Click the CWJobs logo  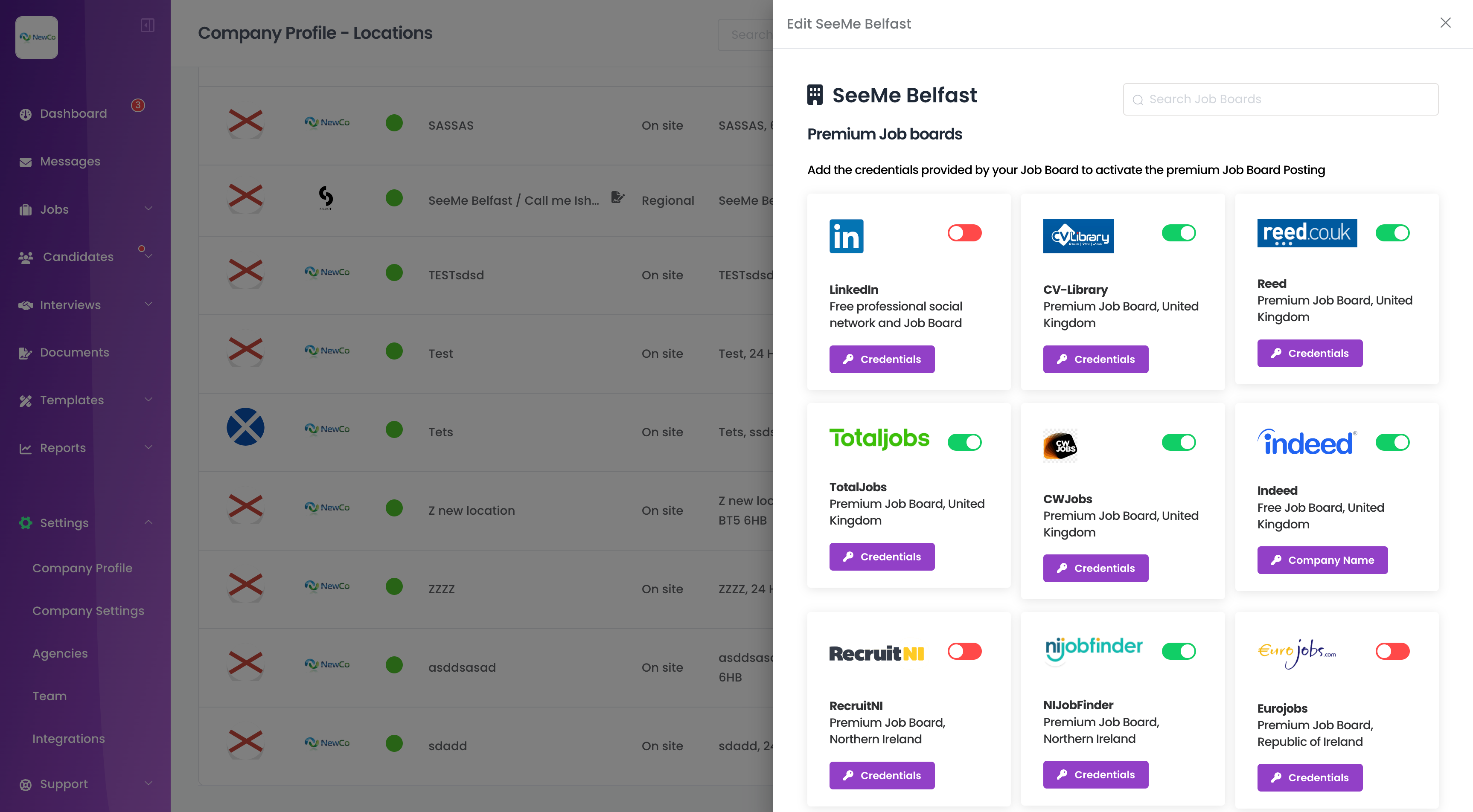click(x=1060, y=445)
